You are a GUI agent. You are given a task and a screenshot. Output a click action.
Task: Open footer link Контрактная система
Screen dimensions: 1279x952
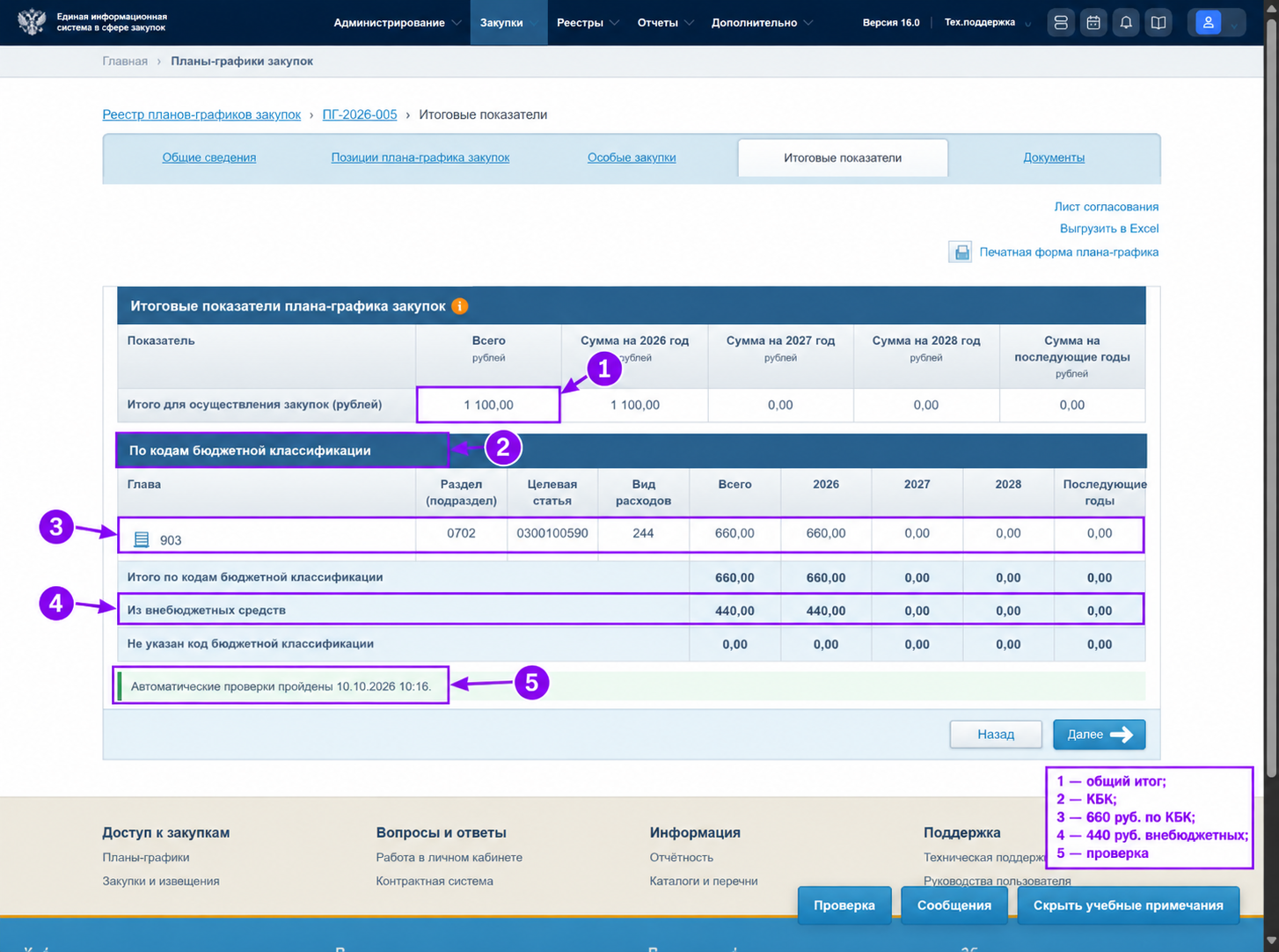[435, 881]
